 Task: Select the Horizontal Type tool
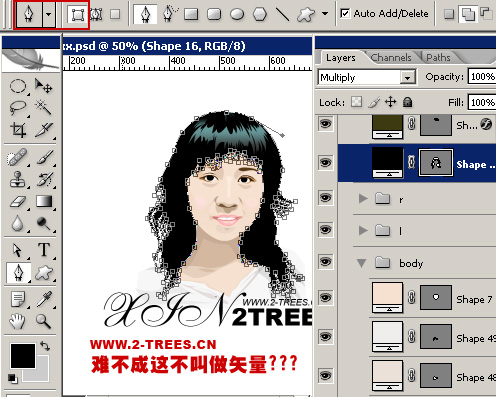[44, 250]
